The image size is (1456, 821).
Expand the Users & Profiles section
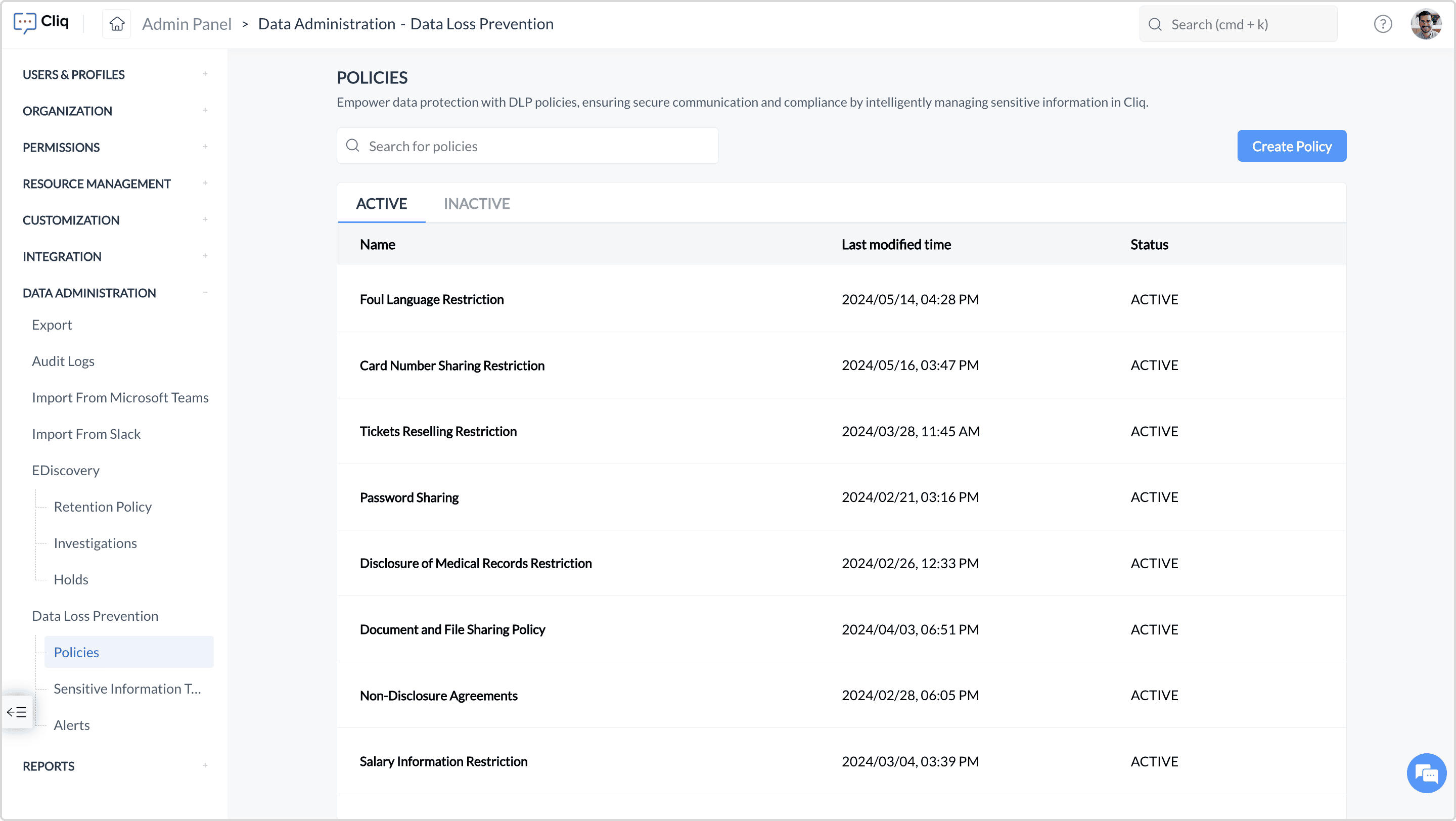[205, 74]
